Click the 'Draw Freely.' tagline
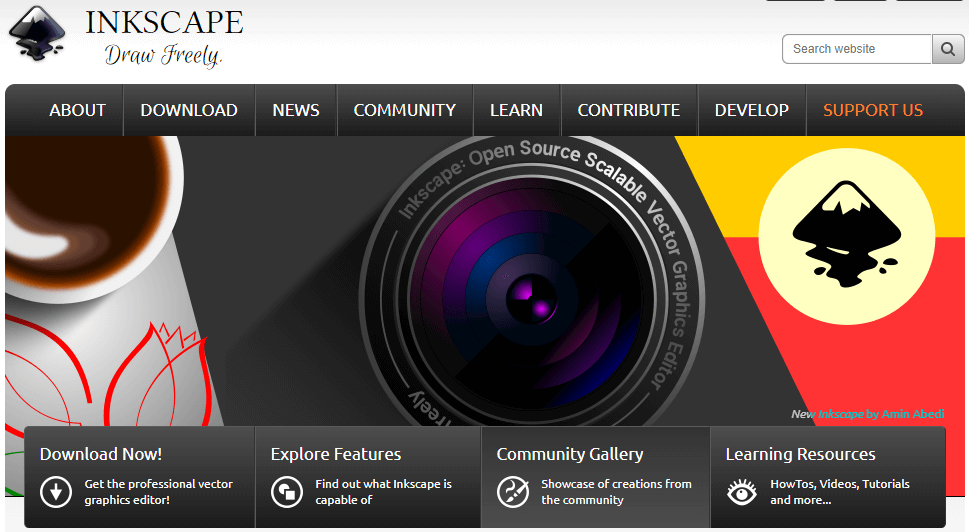Viewport: 969px width, 532px height. click(163, 55)
